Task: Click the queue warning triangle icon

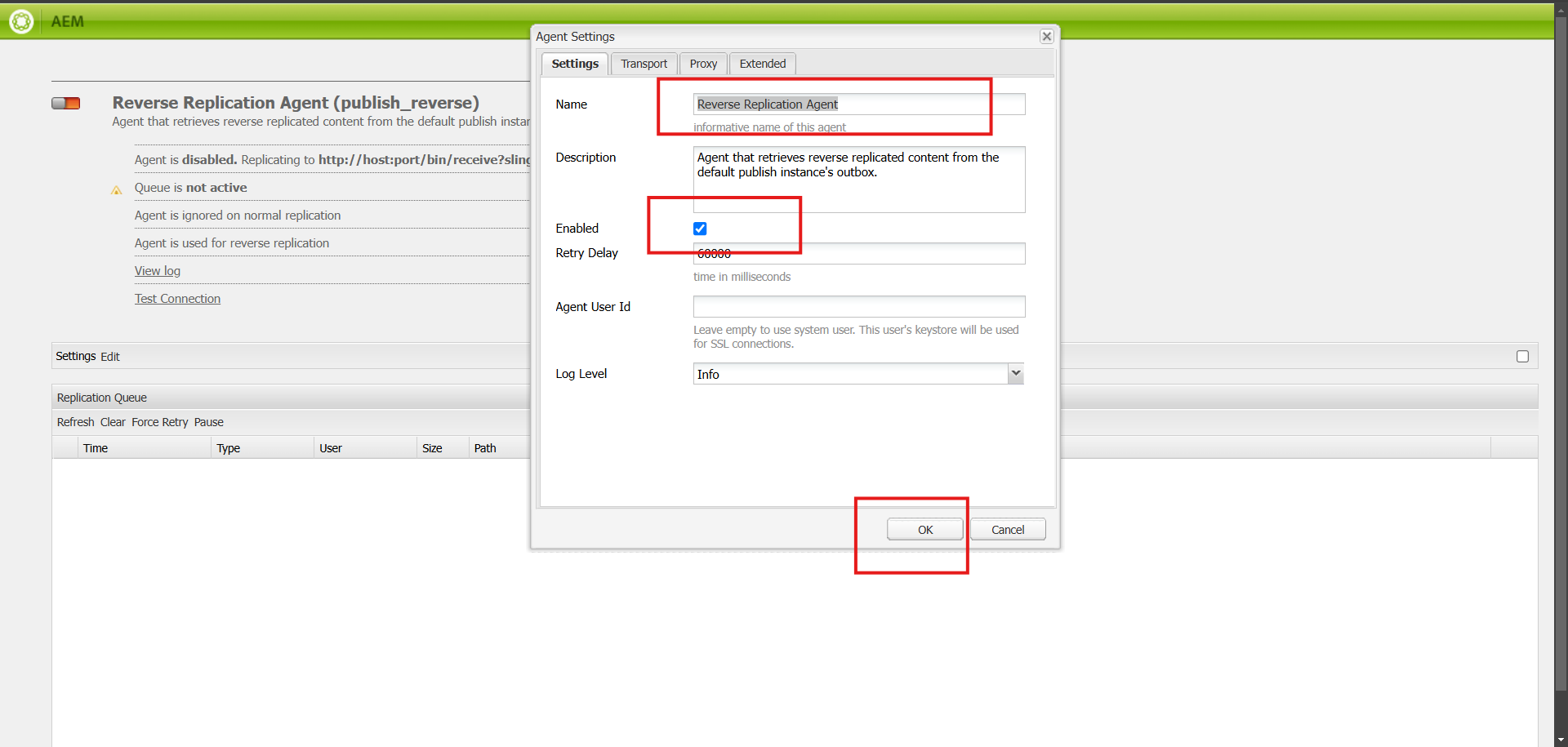Action: 117,190
